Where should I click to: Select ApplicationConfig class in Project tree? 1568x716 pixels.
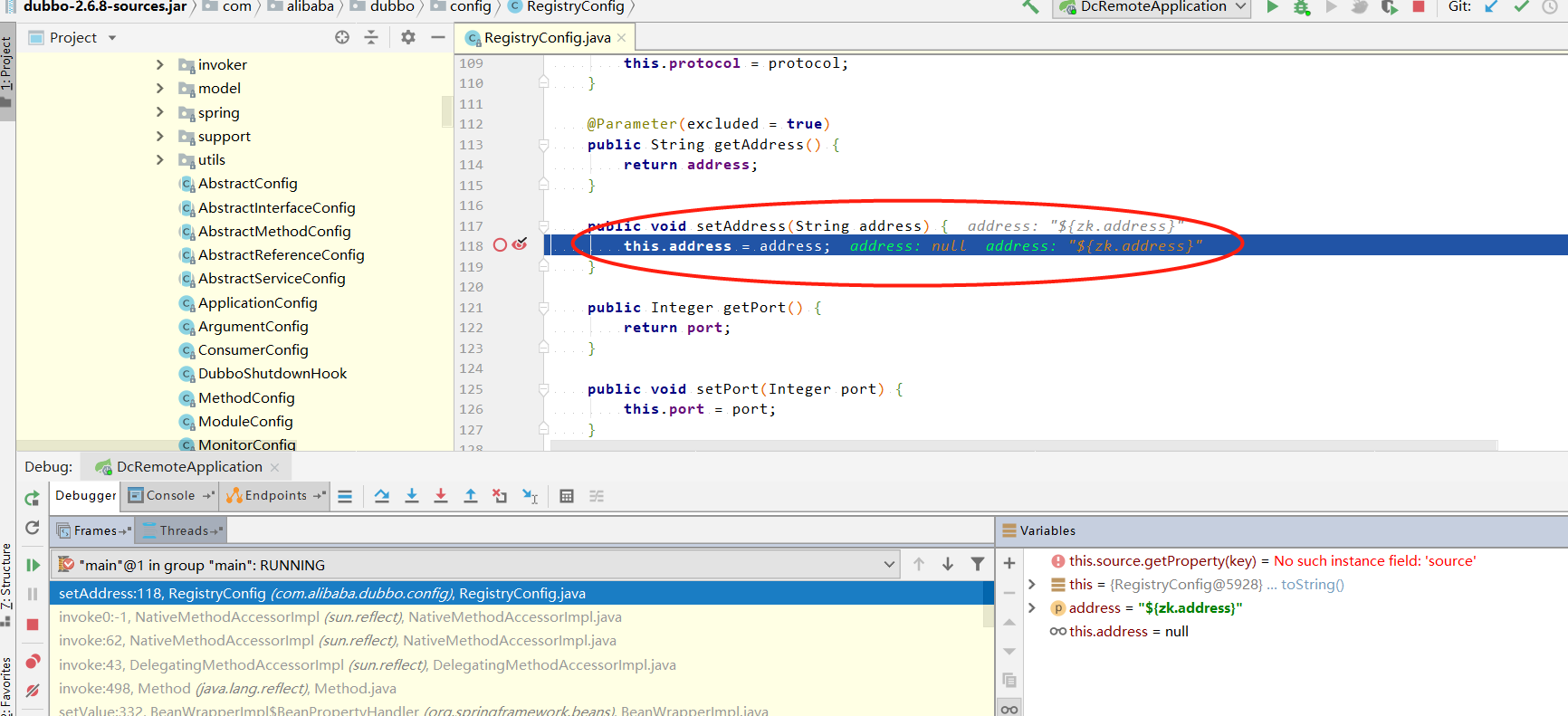(x=258, y=303)
